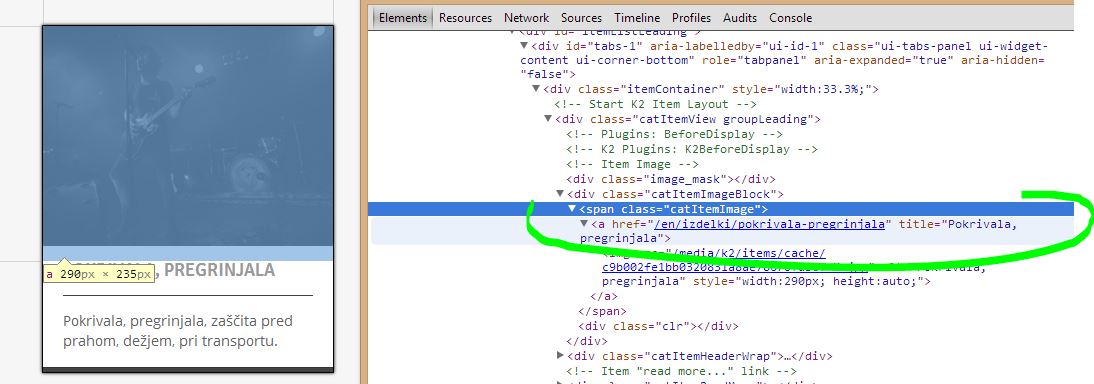The width and height of the screenshot is (1094, 384).
Task: Select the Elements tab
Action: click(403, 18)
